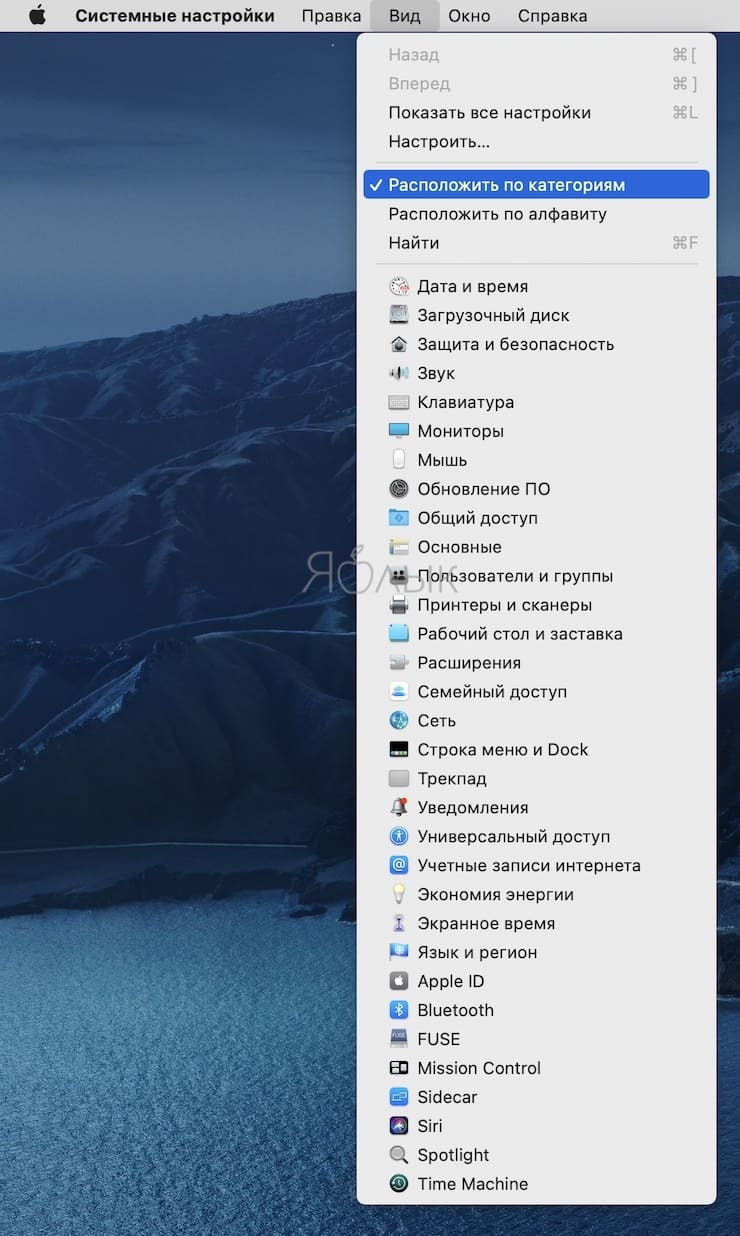Open Строка меню и Dock entry

pyautogui.click(x=537, y=750)
